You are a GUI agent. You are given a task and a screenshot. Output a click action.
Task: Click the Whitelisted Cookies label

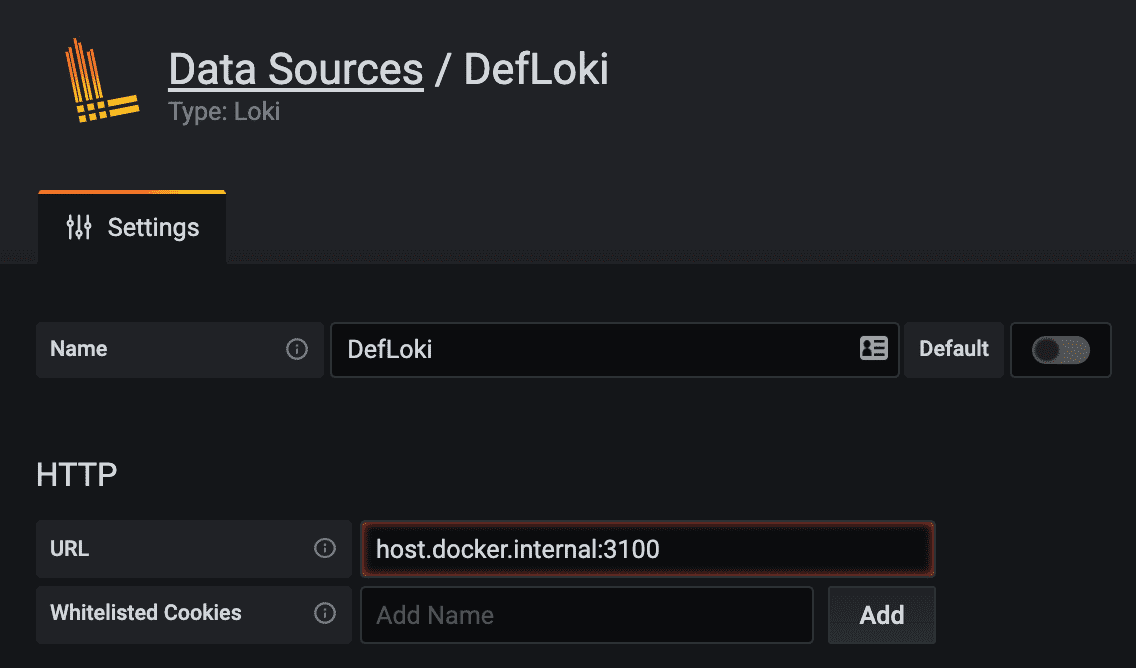point(146,613)
